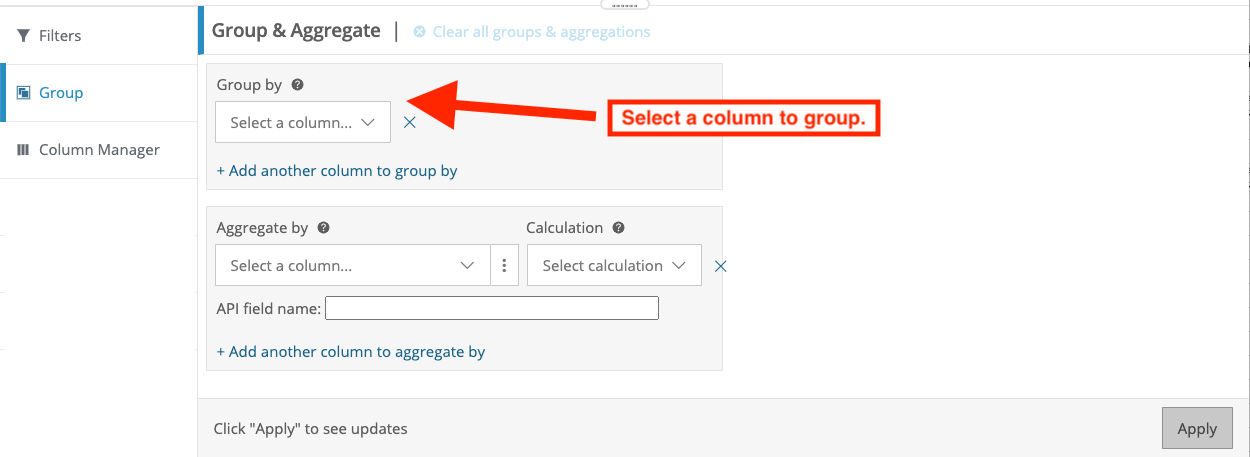This screenshot has height=457, width=1250.
Task: Click Clear all groups & aggregations link
Action: [541, 32]
